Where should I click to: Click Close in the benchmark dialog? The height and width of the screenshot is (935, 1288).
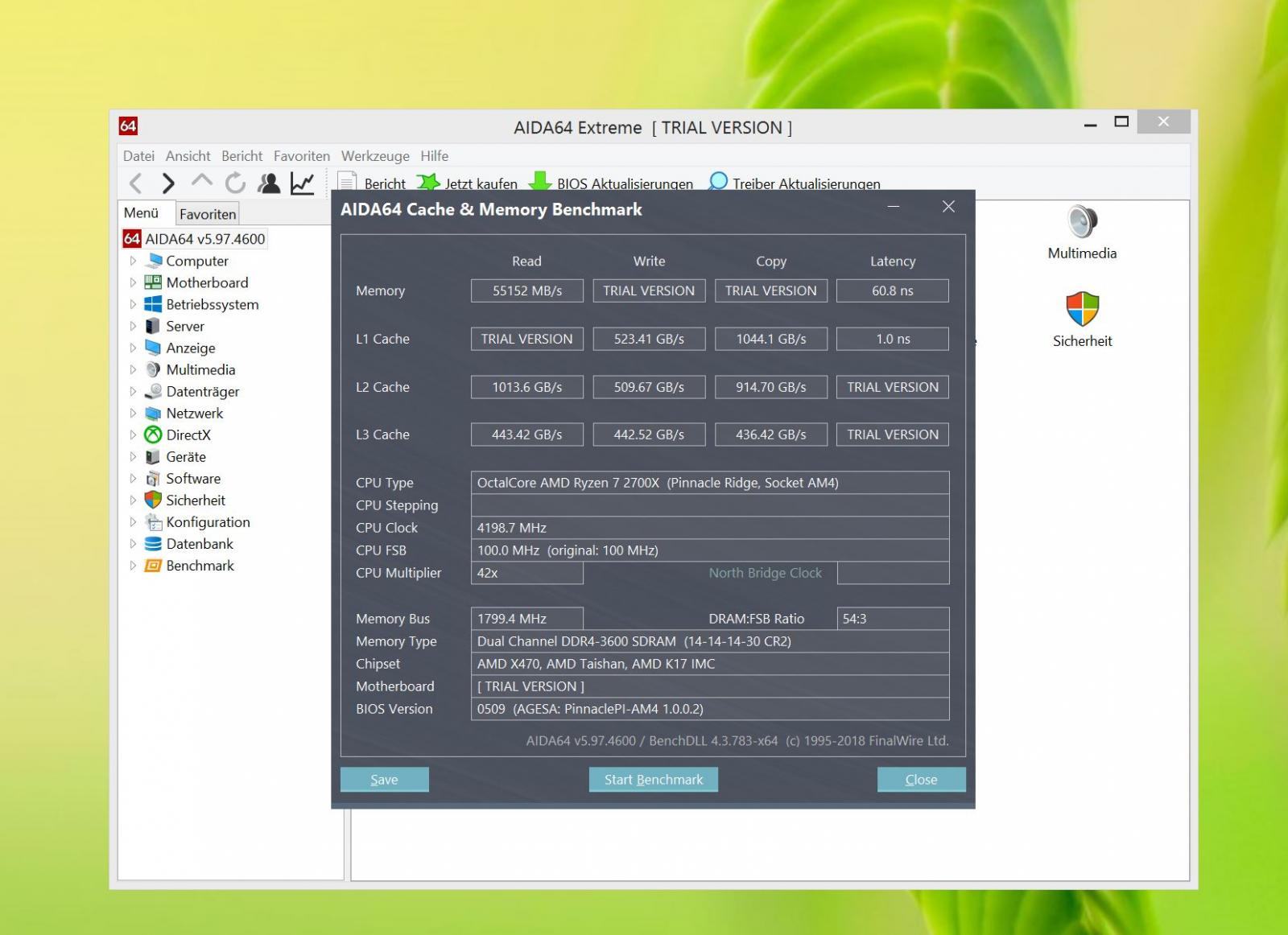tap(921, 780)
